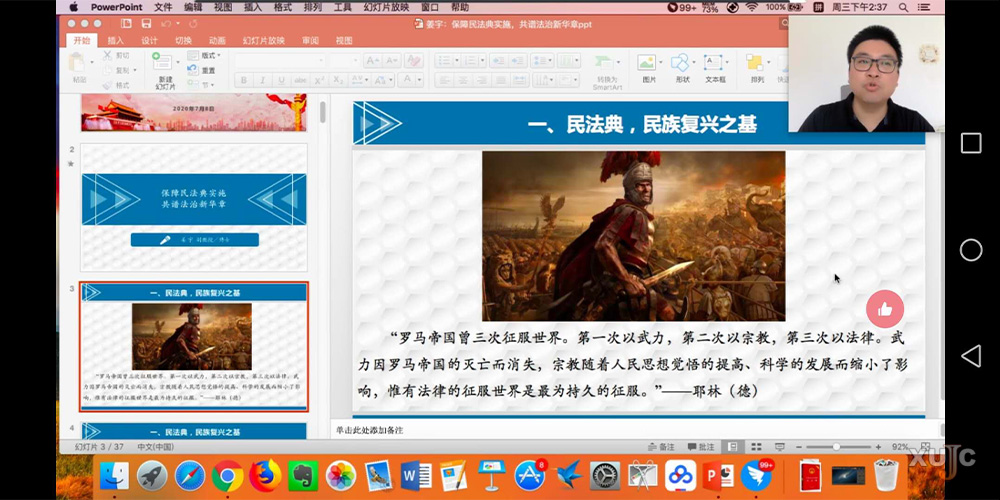Open the Insert (插入) ribbon tab

(x=116, y=41)
